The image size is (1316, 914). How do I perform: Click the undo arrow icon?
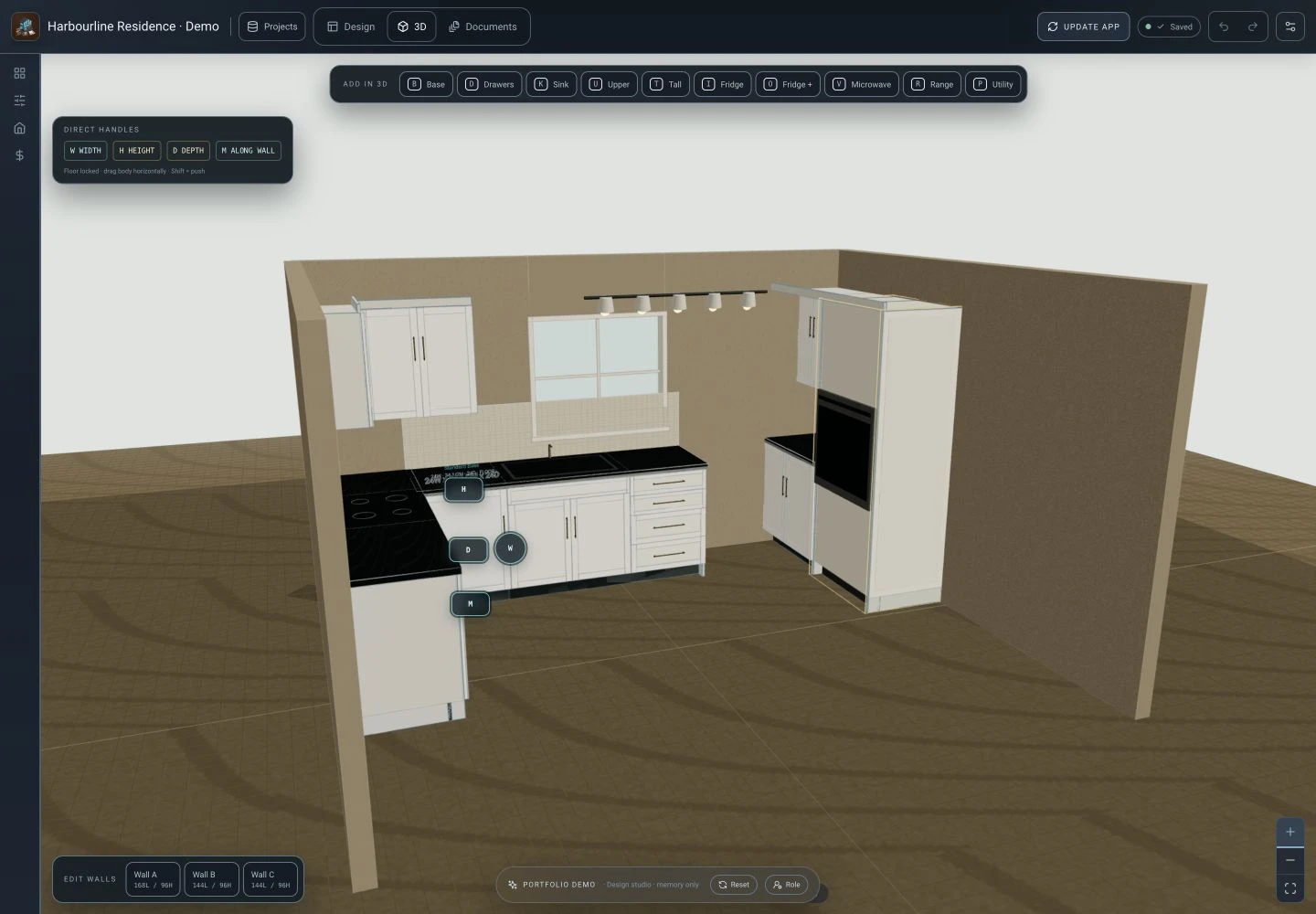1224,27
